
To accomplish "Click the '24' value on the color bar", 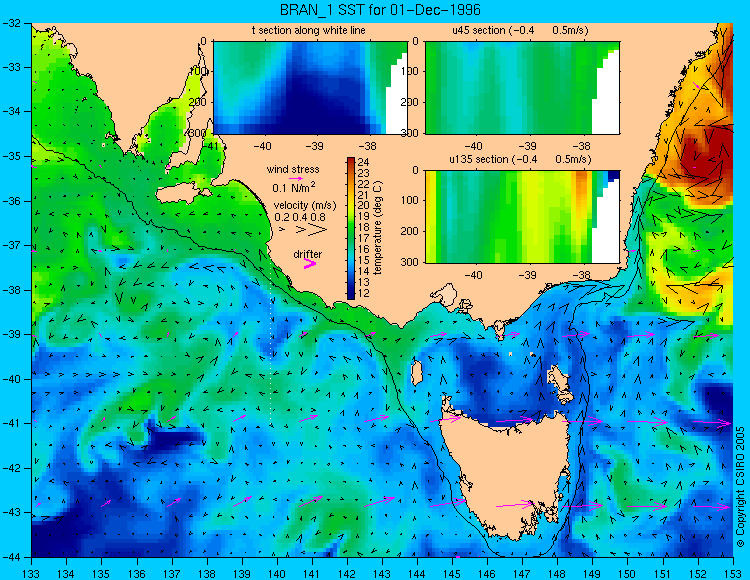I will coord(363,162).
